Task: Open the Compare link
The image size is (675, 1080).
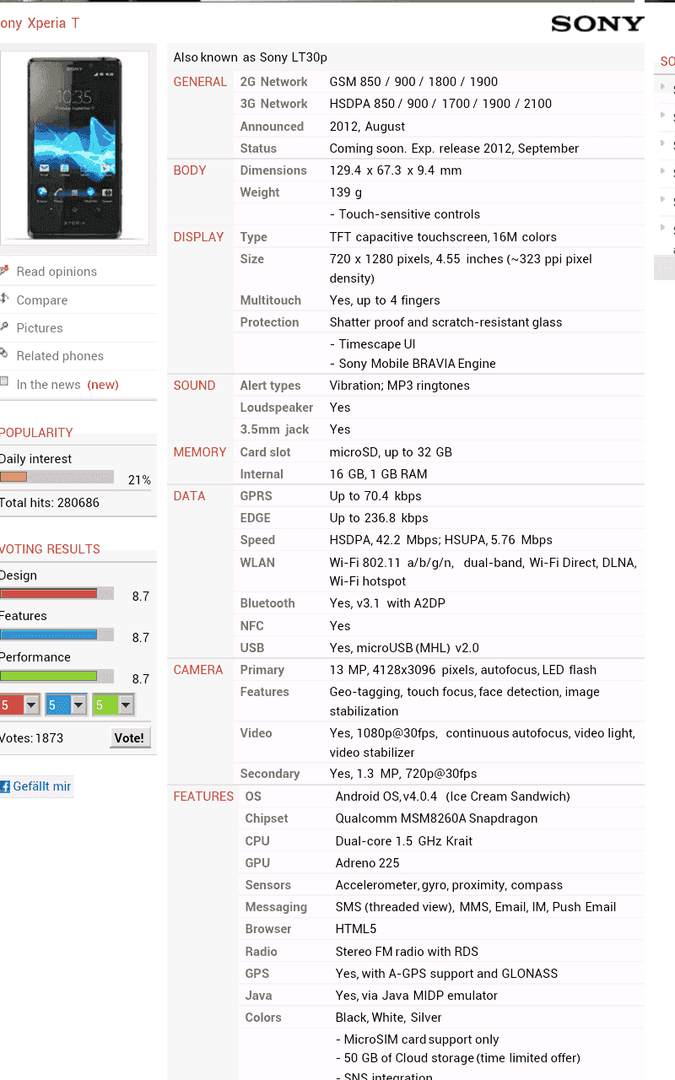Action: [x=42, y=300]
